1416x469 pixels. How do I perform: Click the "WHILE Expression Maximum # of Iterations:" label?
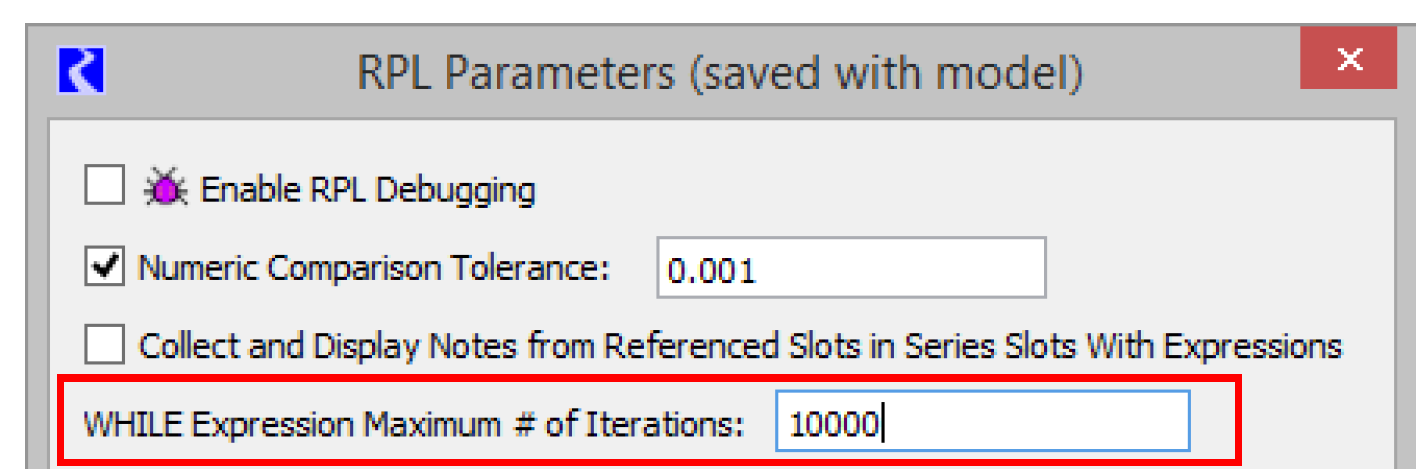tap(414, 424)
